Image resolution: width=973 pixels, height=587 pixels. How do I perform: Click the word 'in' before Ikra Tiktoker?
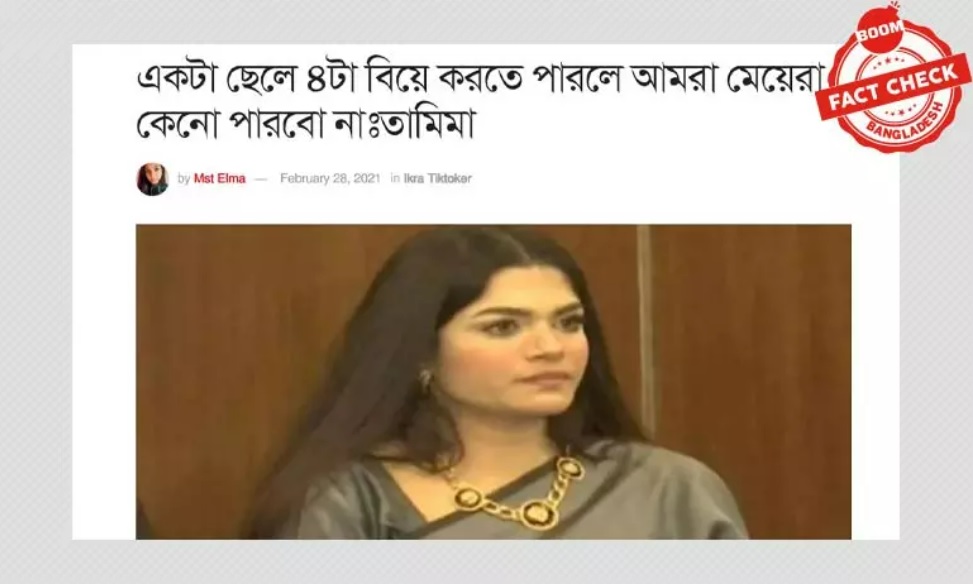tap(395, 179)
